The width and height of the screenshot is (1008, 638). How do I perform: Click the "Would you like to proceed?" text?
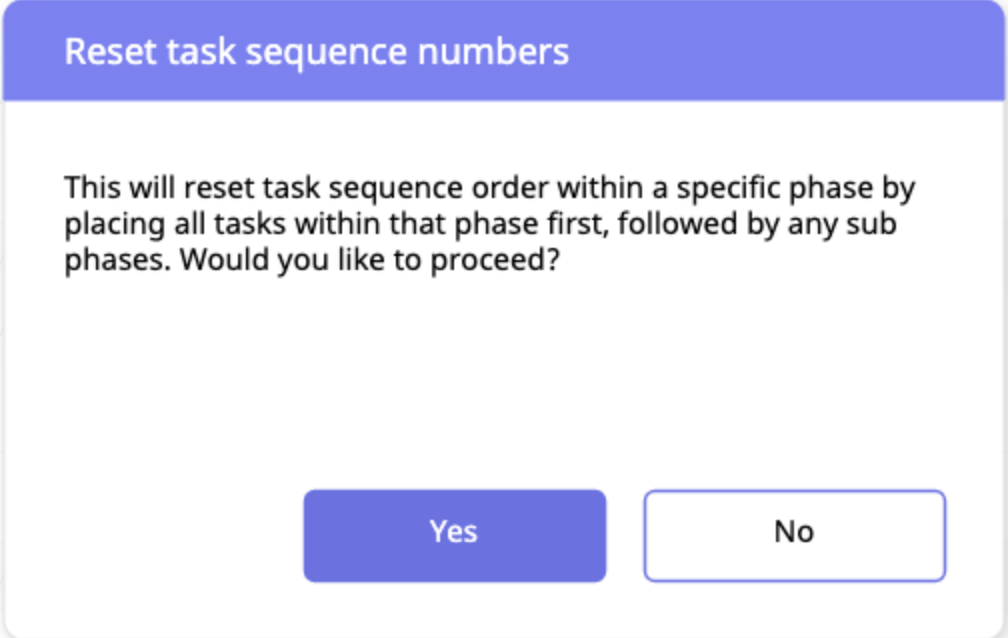(370, 261)
